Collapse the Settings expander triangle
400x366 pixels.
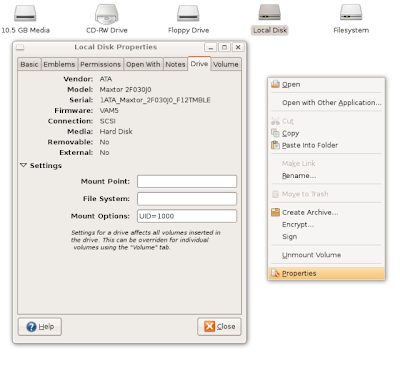[23, 165]
